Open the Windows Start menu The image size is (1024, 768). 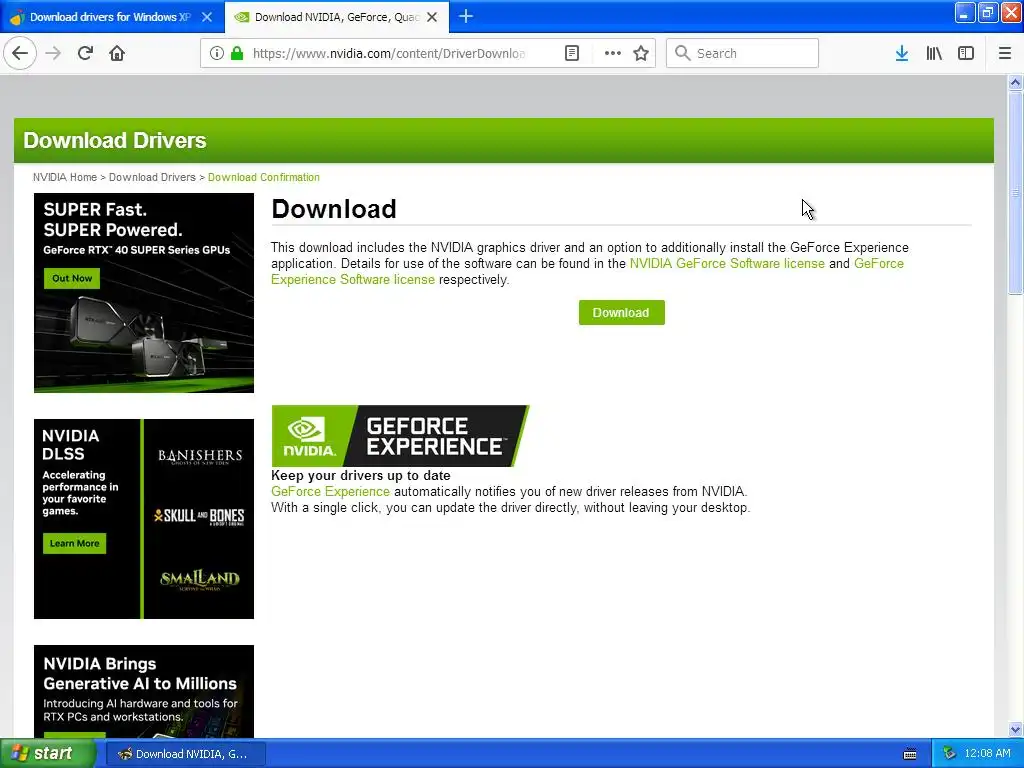click(x=47, y=754)
